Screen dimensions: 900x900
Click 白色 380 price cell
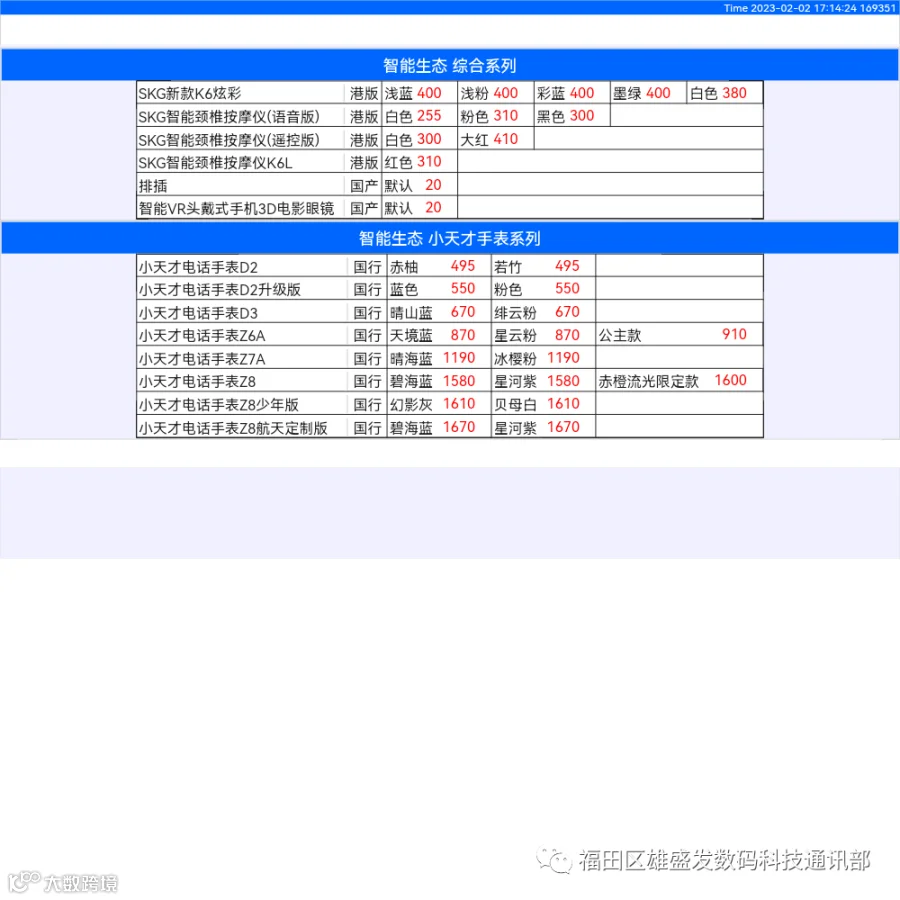coord(725,93)
